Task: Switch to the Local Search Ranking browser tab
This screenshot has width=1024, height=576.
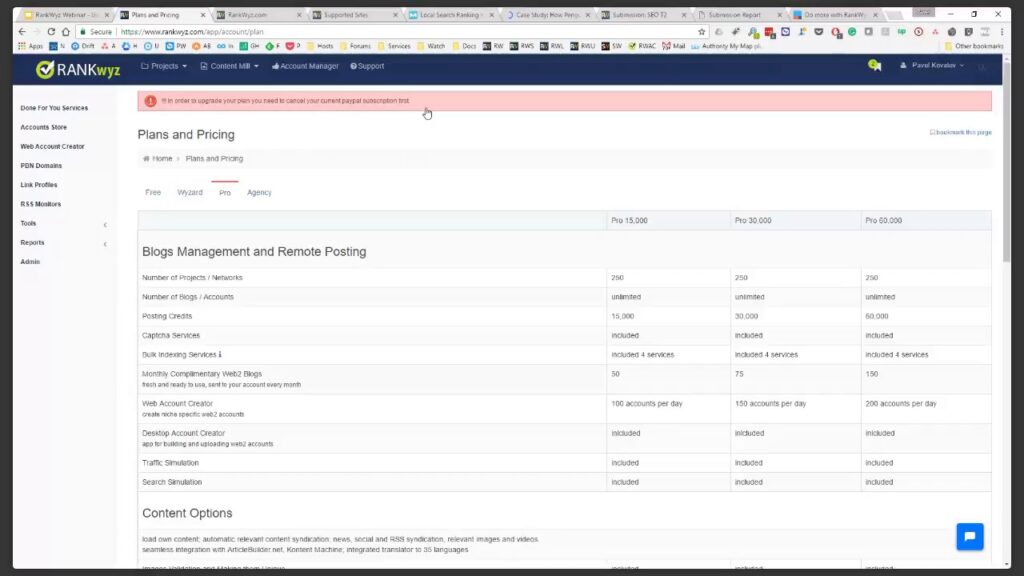Action: (x=451, y=14)
